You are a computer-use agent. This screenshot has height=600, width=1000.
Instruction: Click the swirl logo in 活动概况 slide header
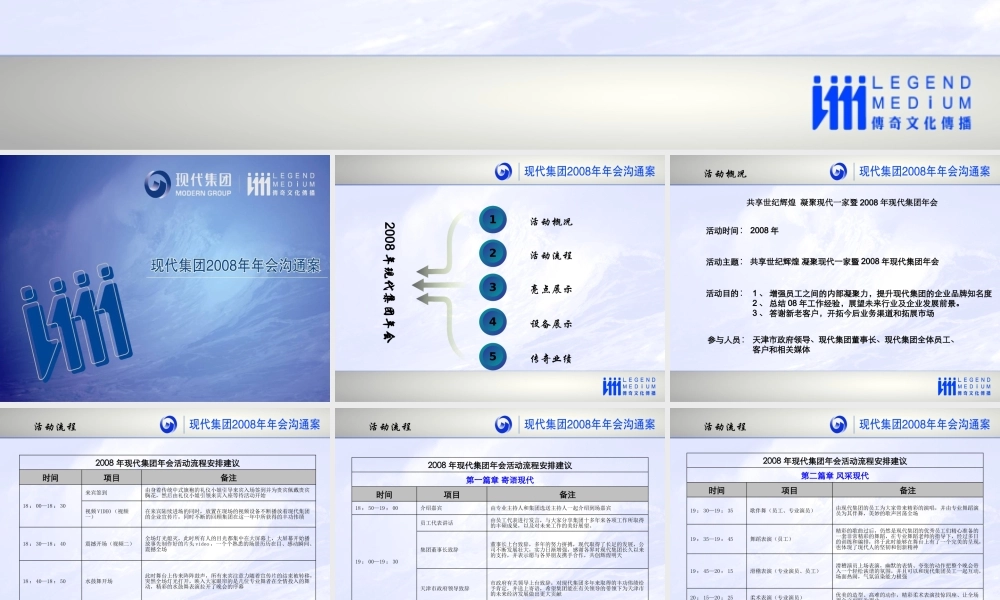coord(838,171)
